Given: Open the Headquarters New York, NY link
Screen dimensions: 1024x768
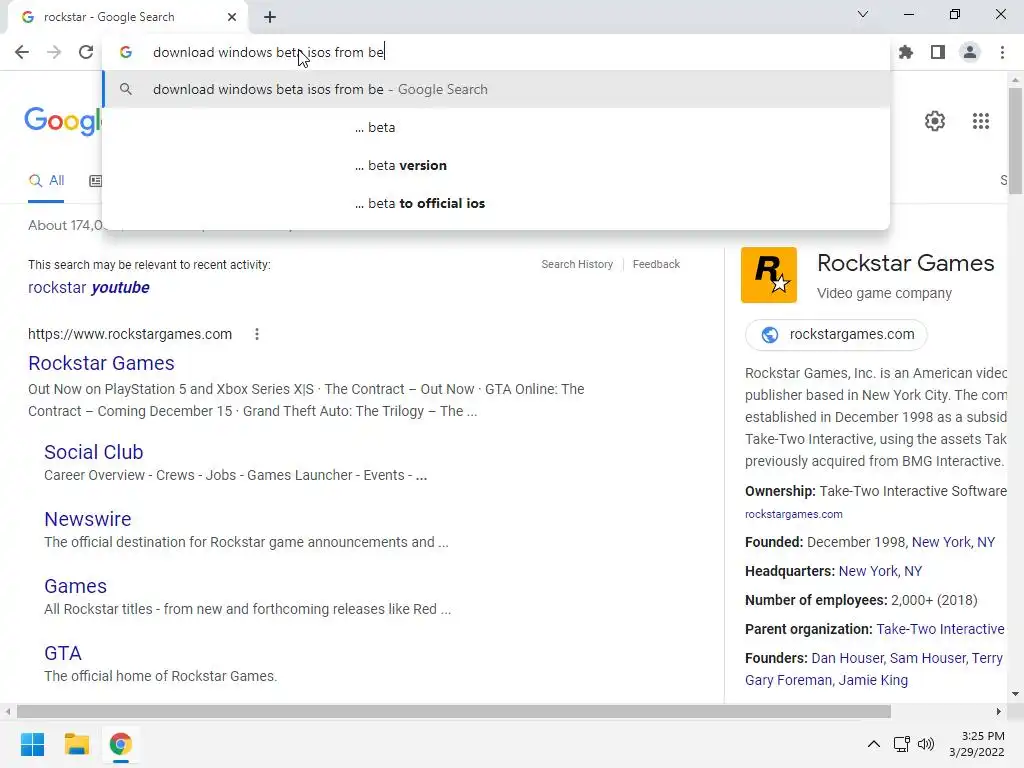Looking at the screenshot, I should point(880,571).
